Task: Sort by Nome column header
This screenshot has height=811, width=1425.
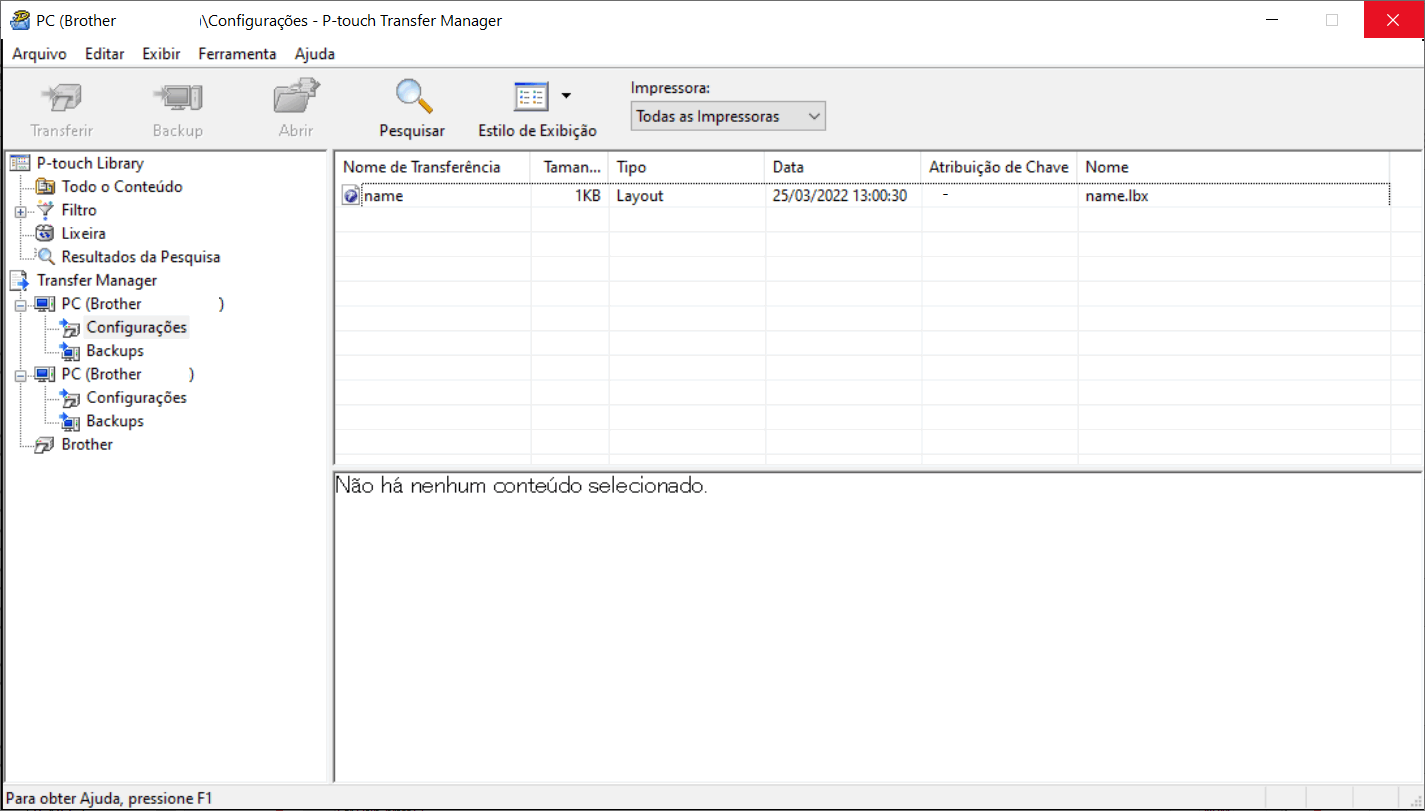Action: pos(1234,167)
